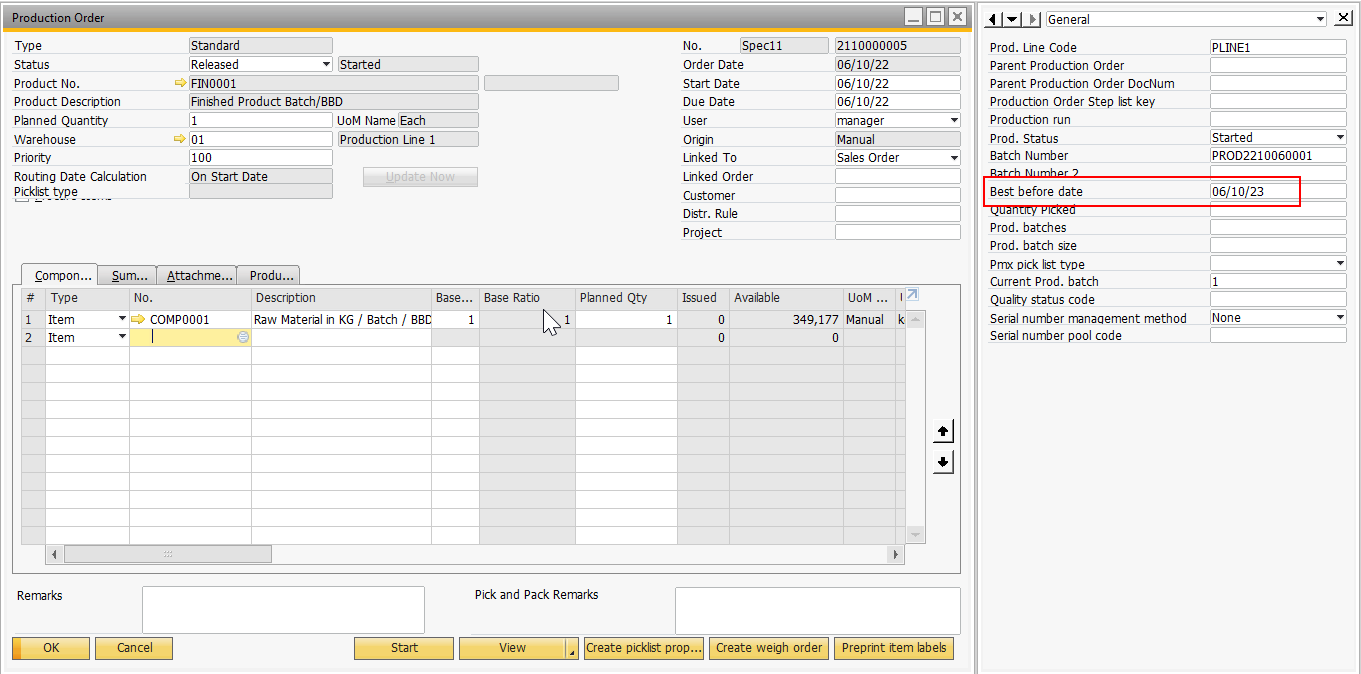Open the View button's arrow menu
The image size is (1361, 674).
point(572,649)
